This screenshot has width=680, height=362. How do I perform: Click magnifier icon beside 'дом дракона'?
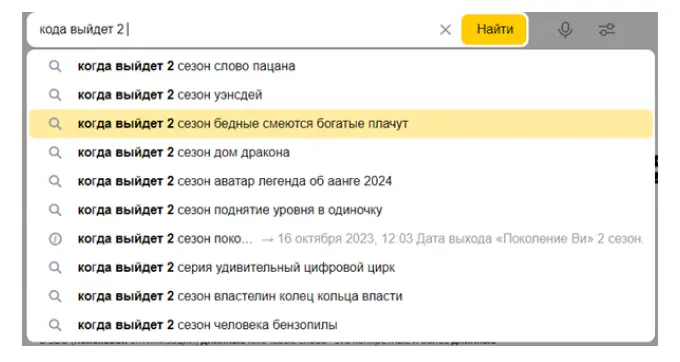pos(55,153)
